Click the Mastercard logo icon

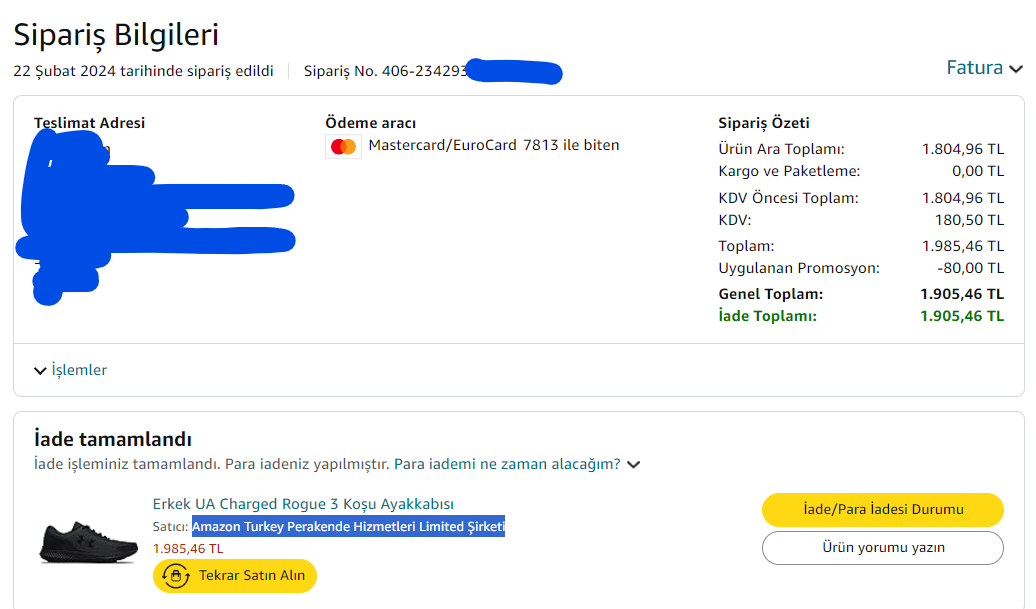click(x=343, y=147)
